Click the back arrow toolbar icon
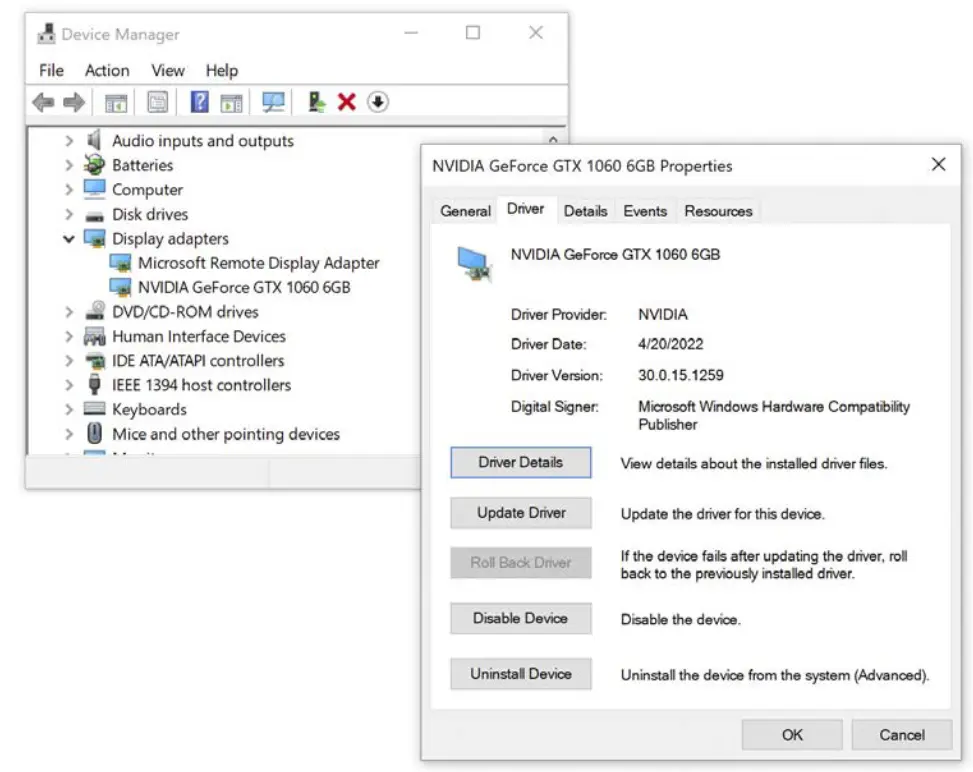This screenshot has width=973, height=772. click(43, 102)
